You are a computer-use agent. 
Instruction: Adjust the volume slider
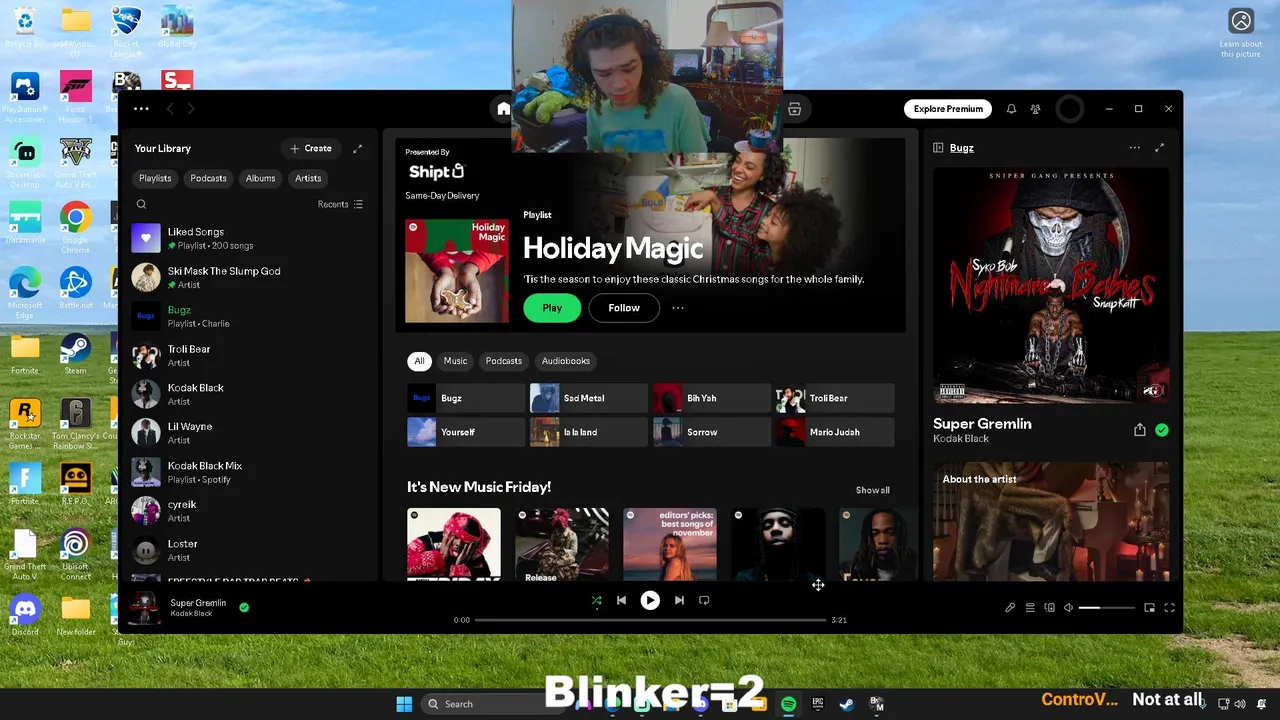click(x=1107, y=608)
